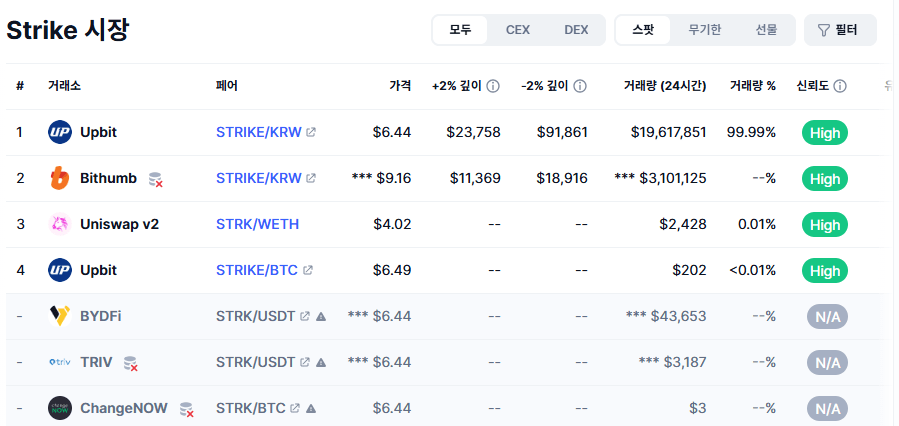Screen dimensions: 899x426
Task: Open the ChangeNOW STRK/BTC pair link
Action: point(251,408)
